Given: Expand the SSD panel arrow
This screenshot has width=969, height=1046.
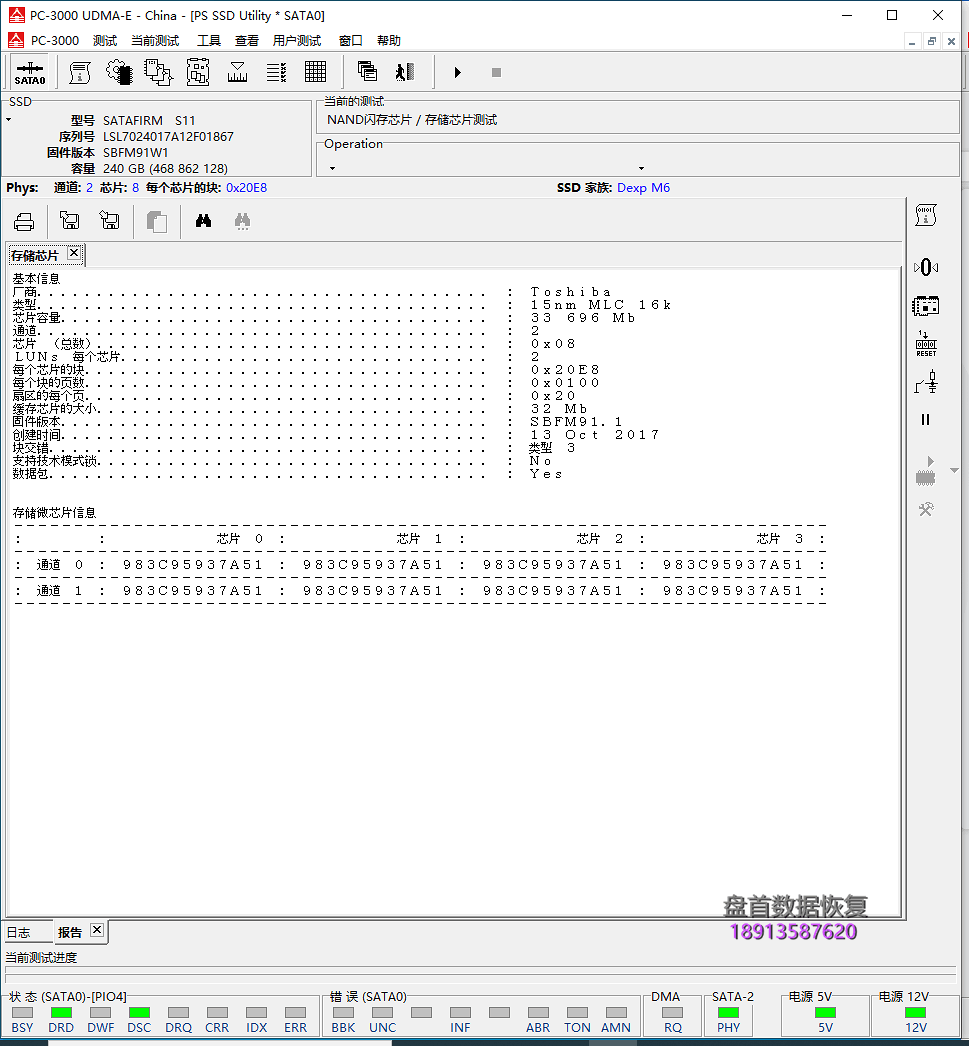Looking at the screenshot, I should [x=9, y=120].
